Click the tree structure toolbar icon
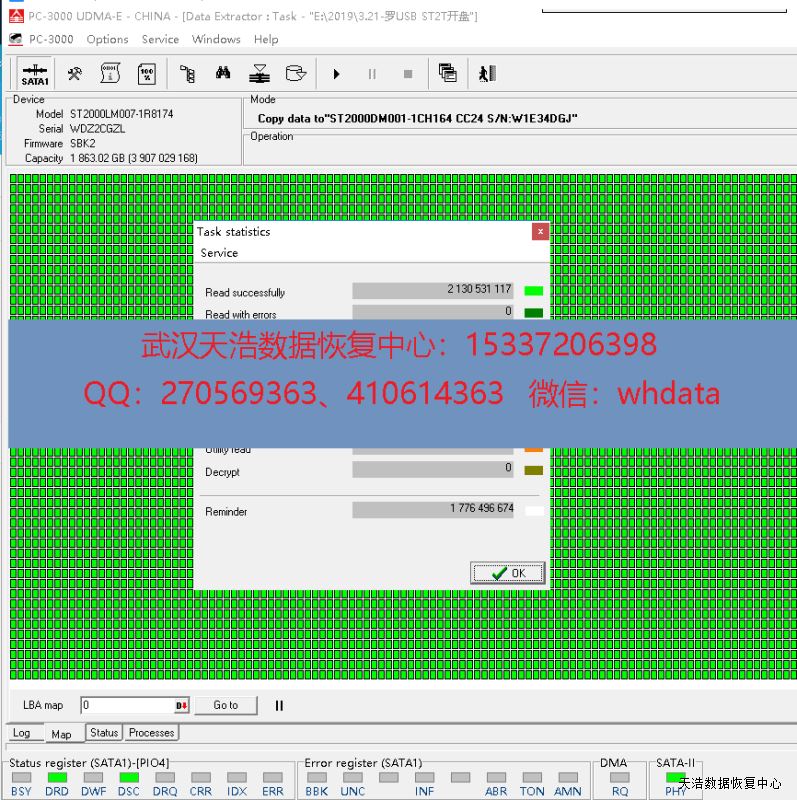Viewport: 797px width, 800px height. pyautogui.click(x=187, y=74)
